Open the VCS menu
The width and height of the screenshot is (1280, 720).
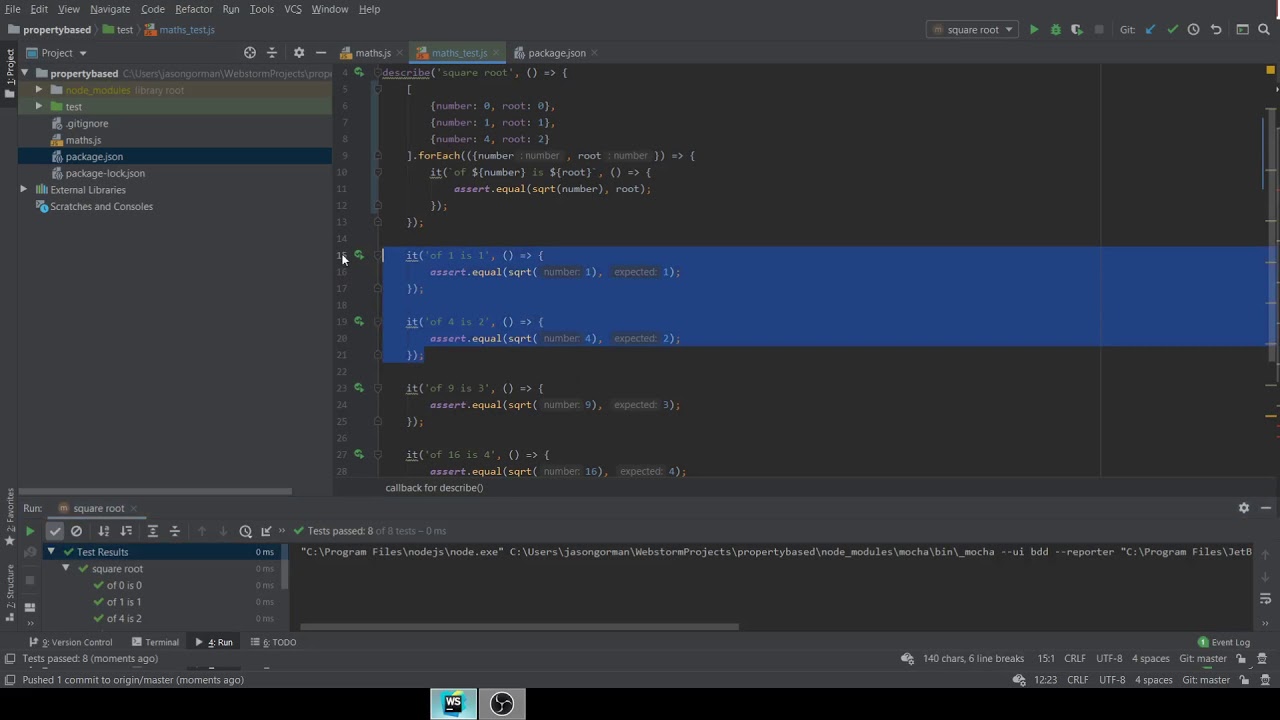point(293,9)
